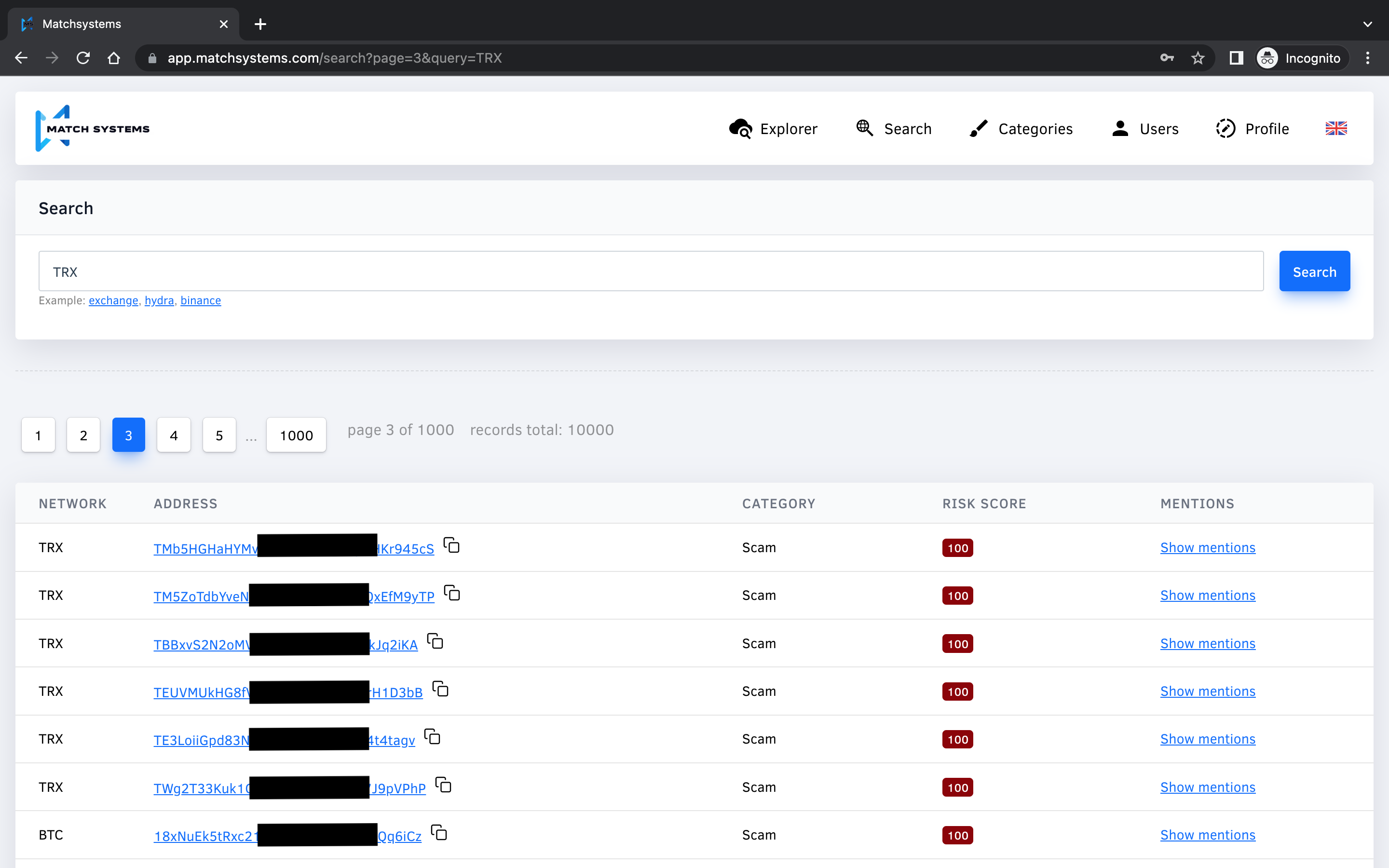Open Chrome's three-dot menu
1389x868 pixels.
(x=1367, y=58)
